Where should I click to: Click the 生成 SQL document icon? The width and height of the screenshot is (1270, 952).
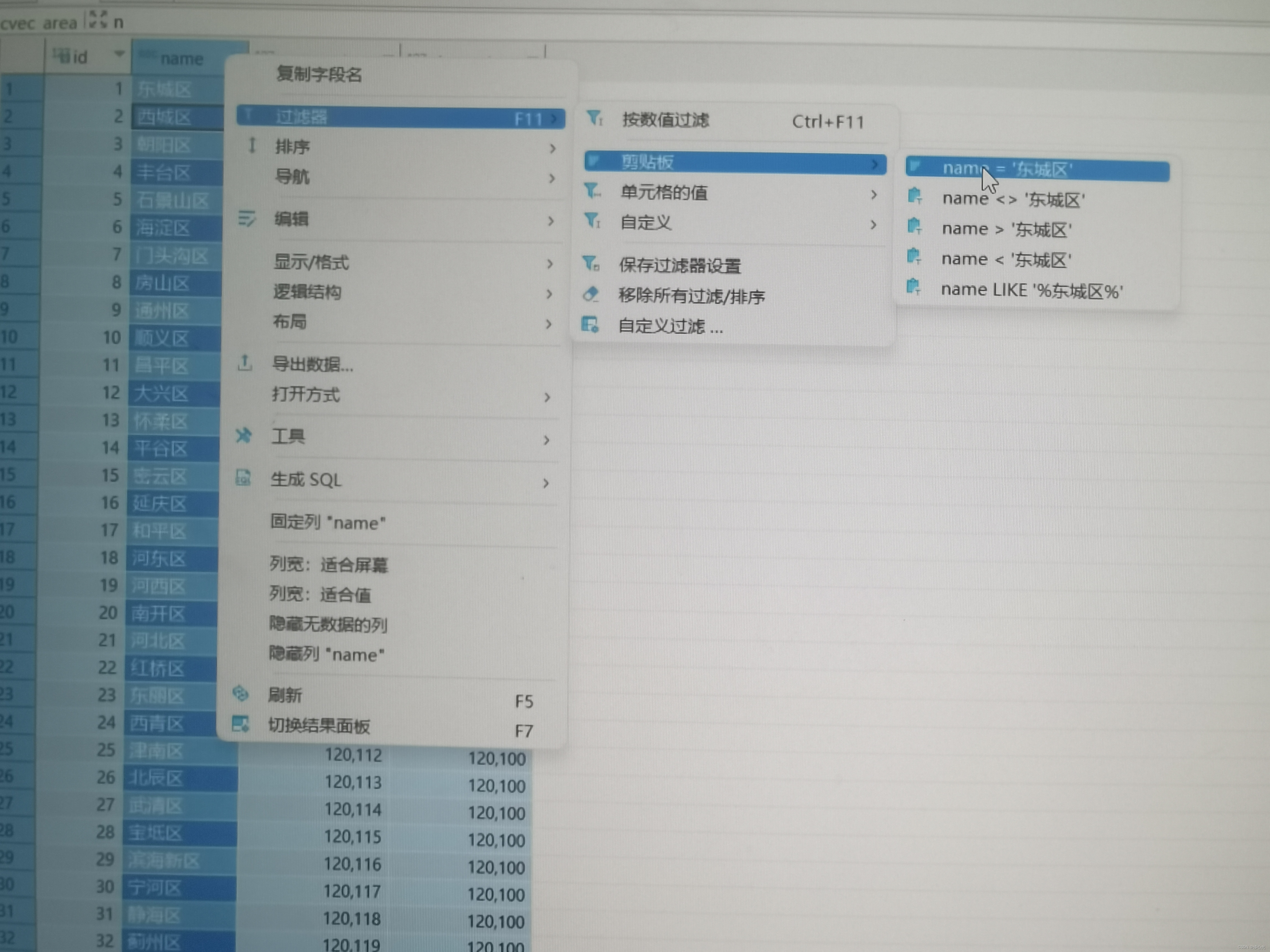(x=243, y=478)
